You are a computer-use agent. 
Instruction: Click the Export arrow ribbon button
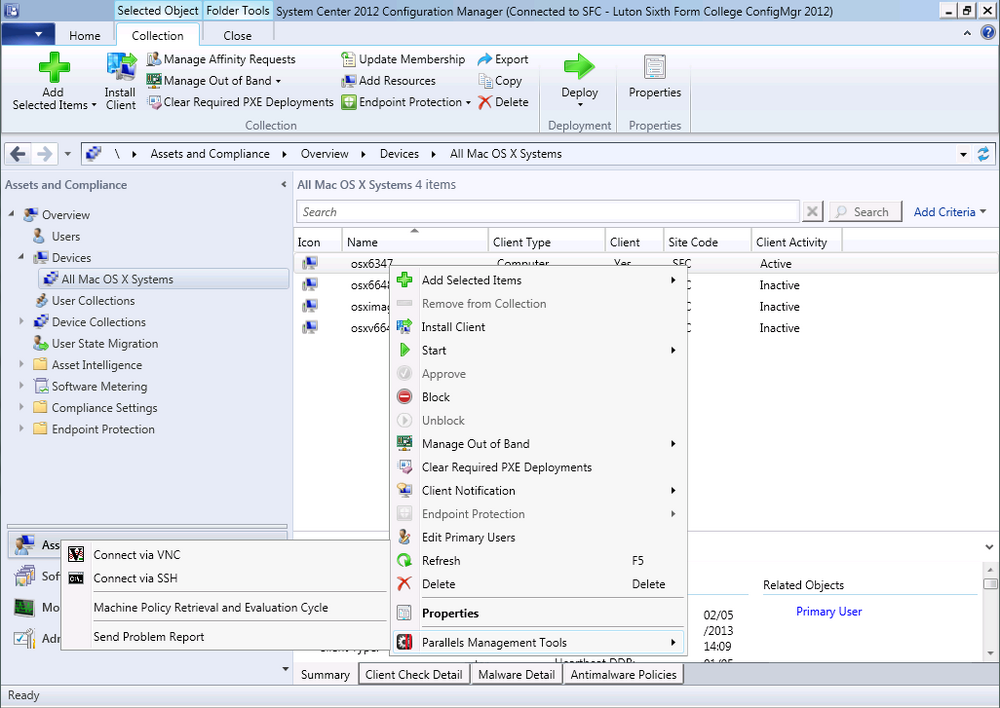[x=503, y=59]
